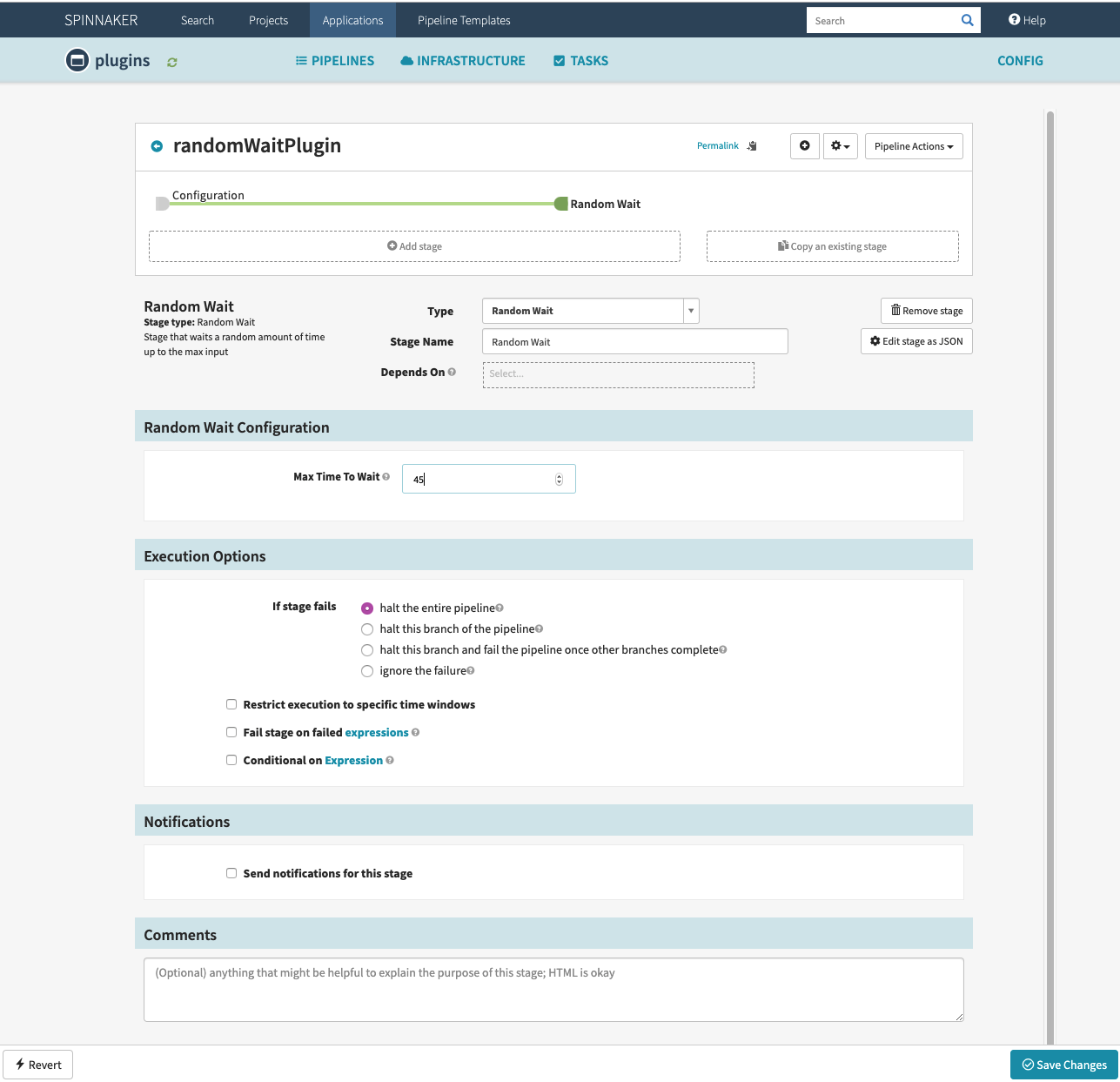Image resolution: width=1120 pixels, height=1082 pixels.
Task: Click the Help question mark icon
Action: [1014, 19]
